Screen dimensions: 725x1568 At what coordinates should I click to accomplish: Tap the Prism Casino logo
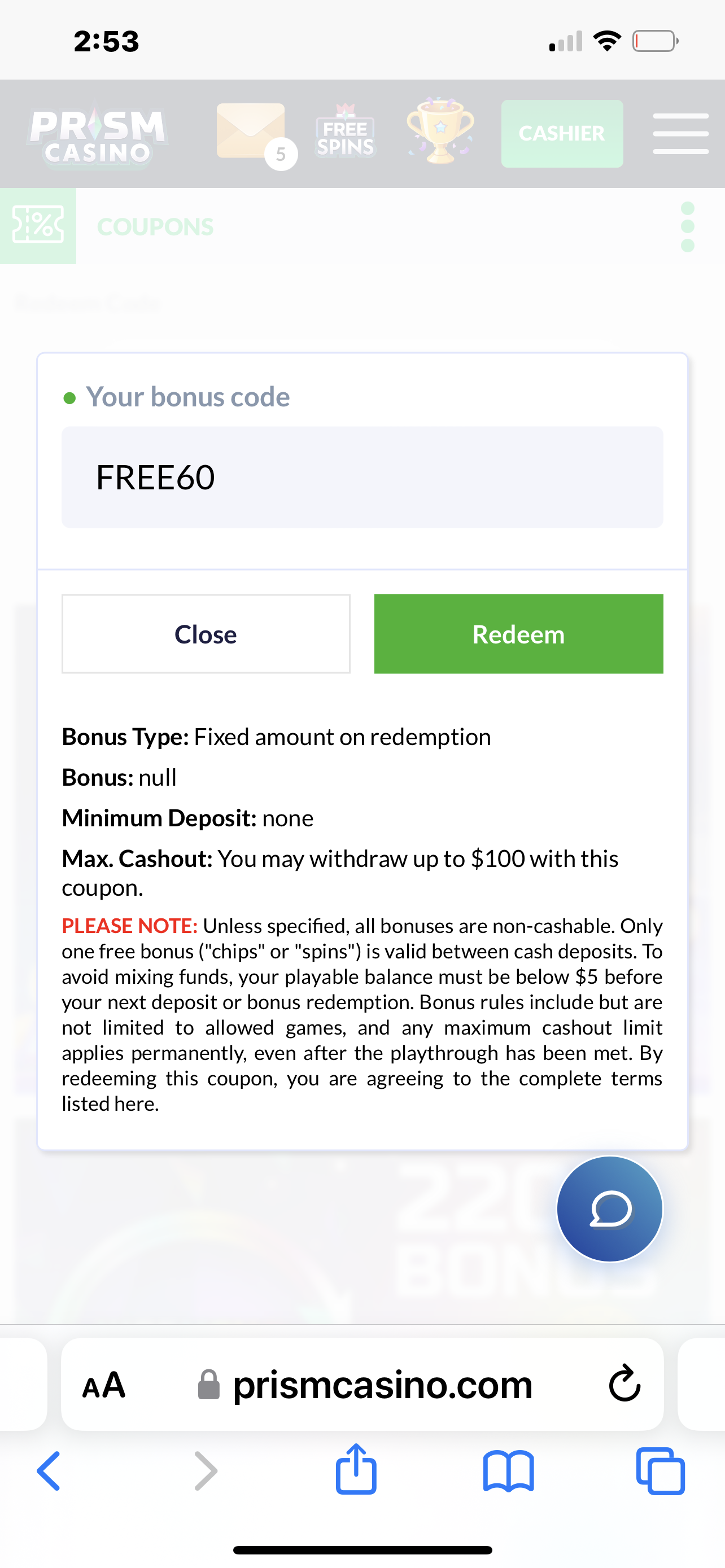(x=97, y=135)
